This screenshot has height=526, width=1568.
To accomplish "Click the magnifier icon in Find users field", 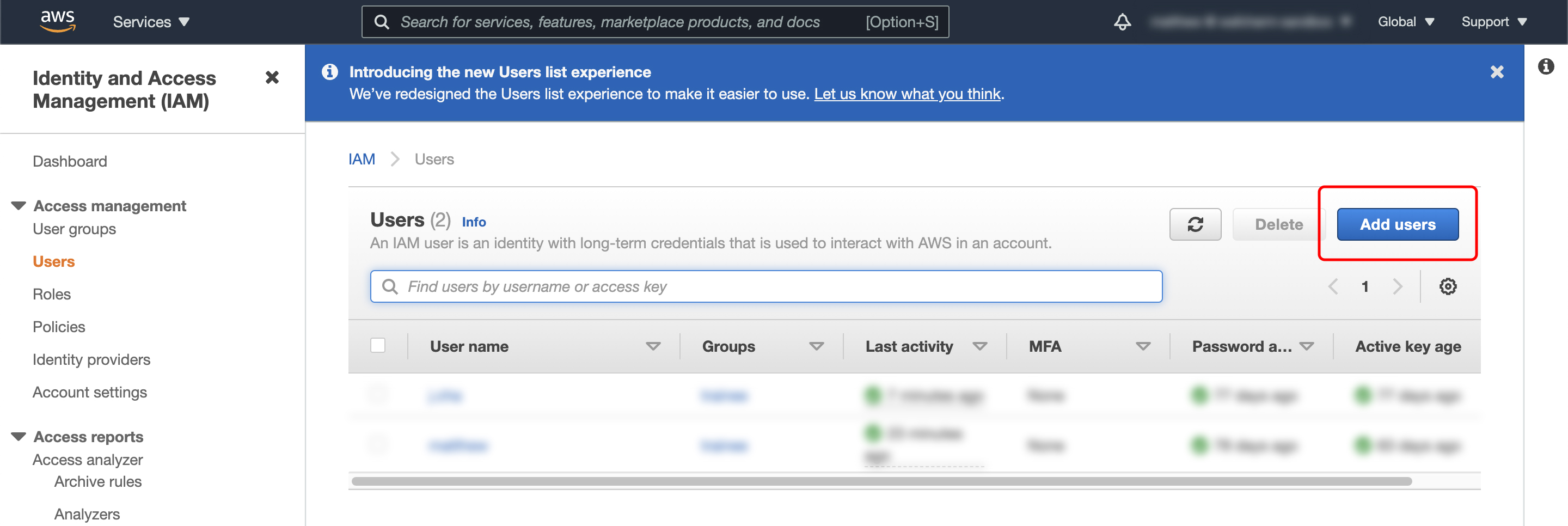I will tap(390, 286).
